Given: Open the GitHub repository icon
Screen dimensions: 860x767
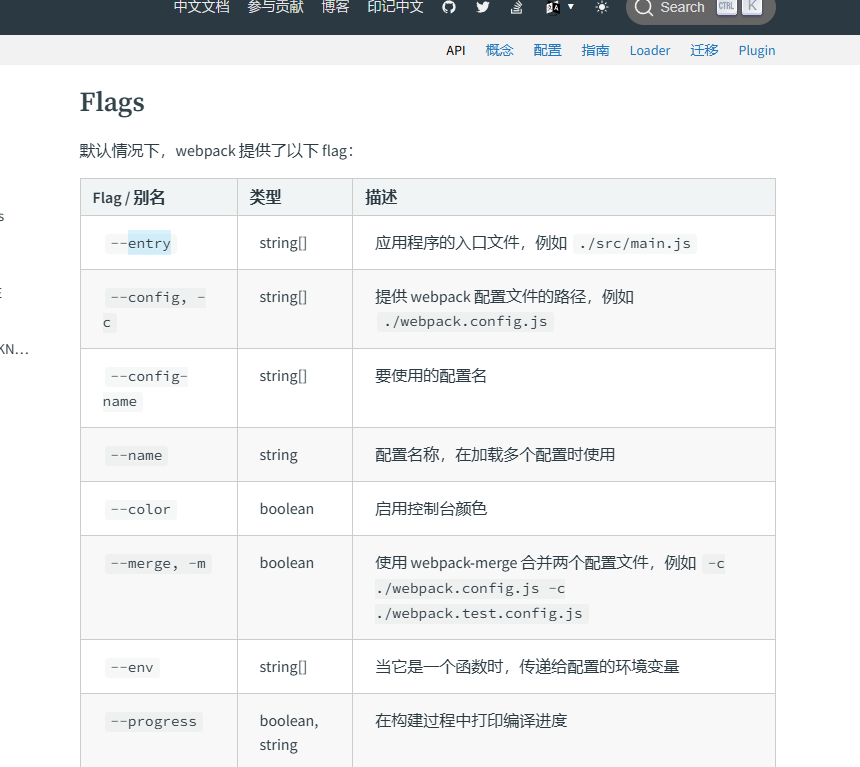Looking at the screenshot, I should (449, 7).
